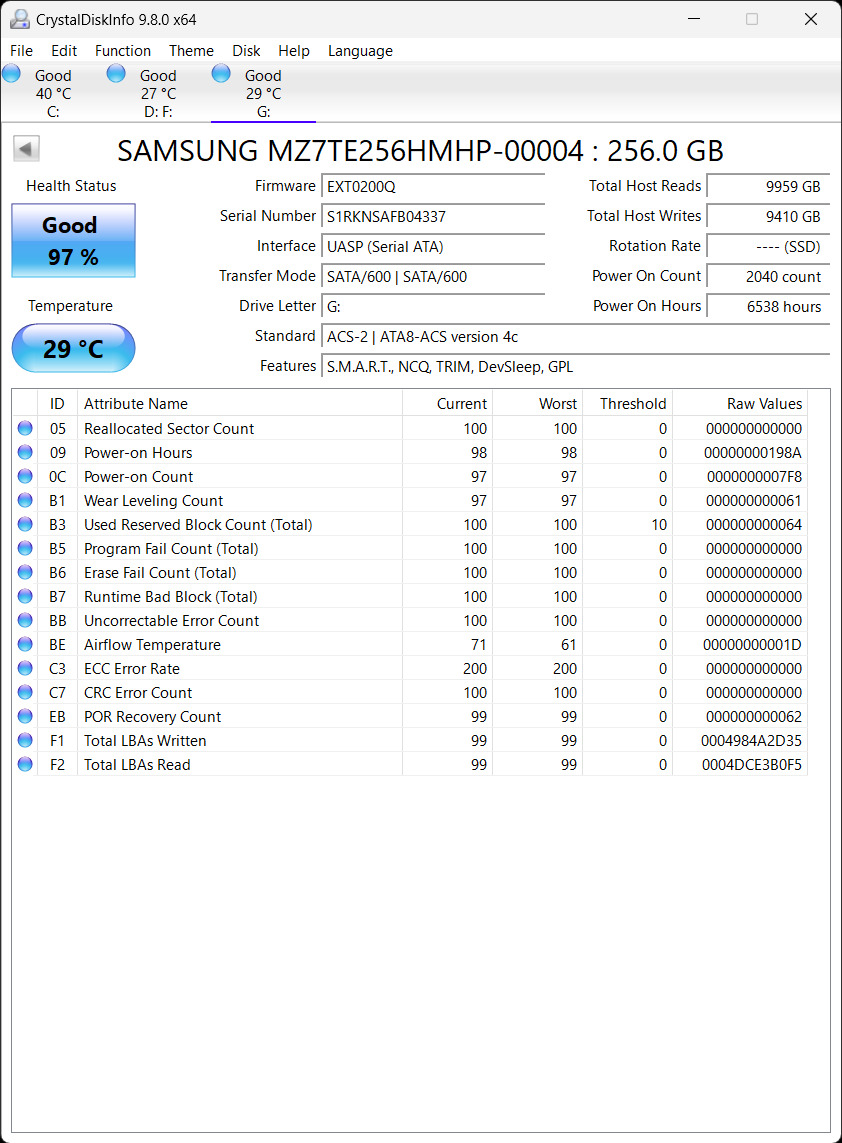The image size is (842, 1143).
Task: Select the G: disk status orb
Action: coord(221,73)
